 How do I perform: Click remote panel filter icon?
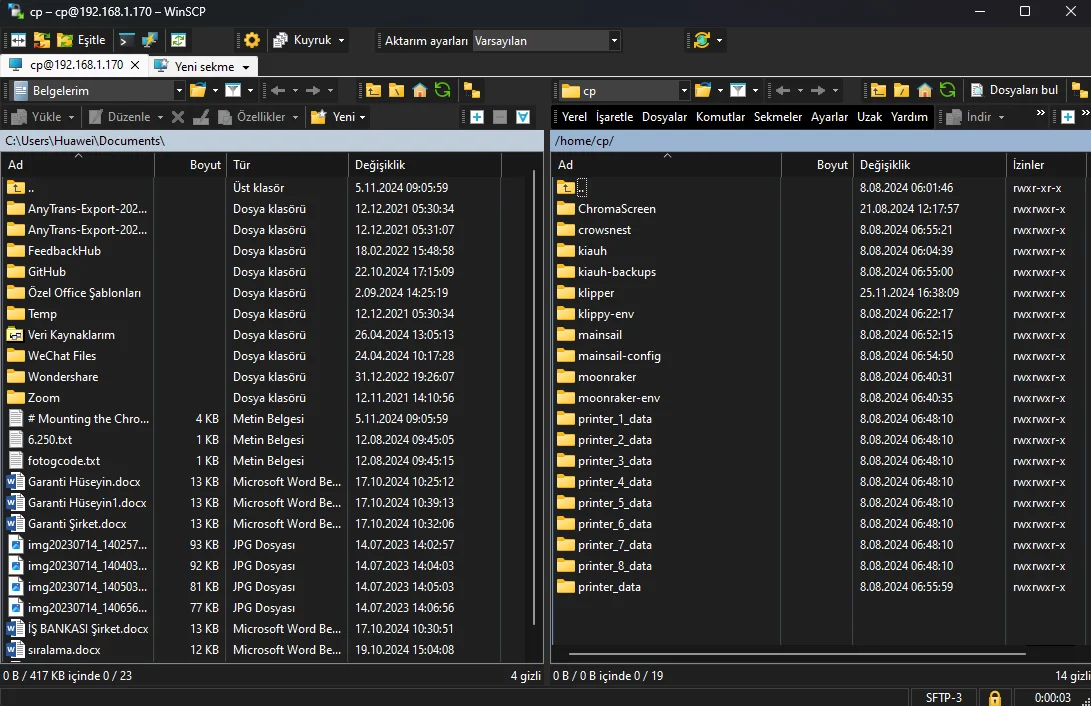(738, 90)
